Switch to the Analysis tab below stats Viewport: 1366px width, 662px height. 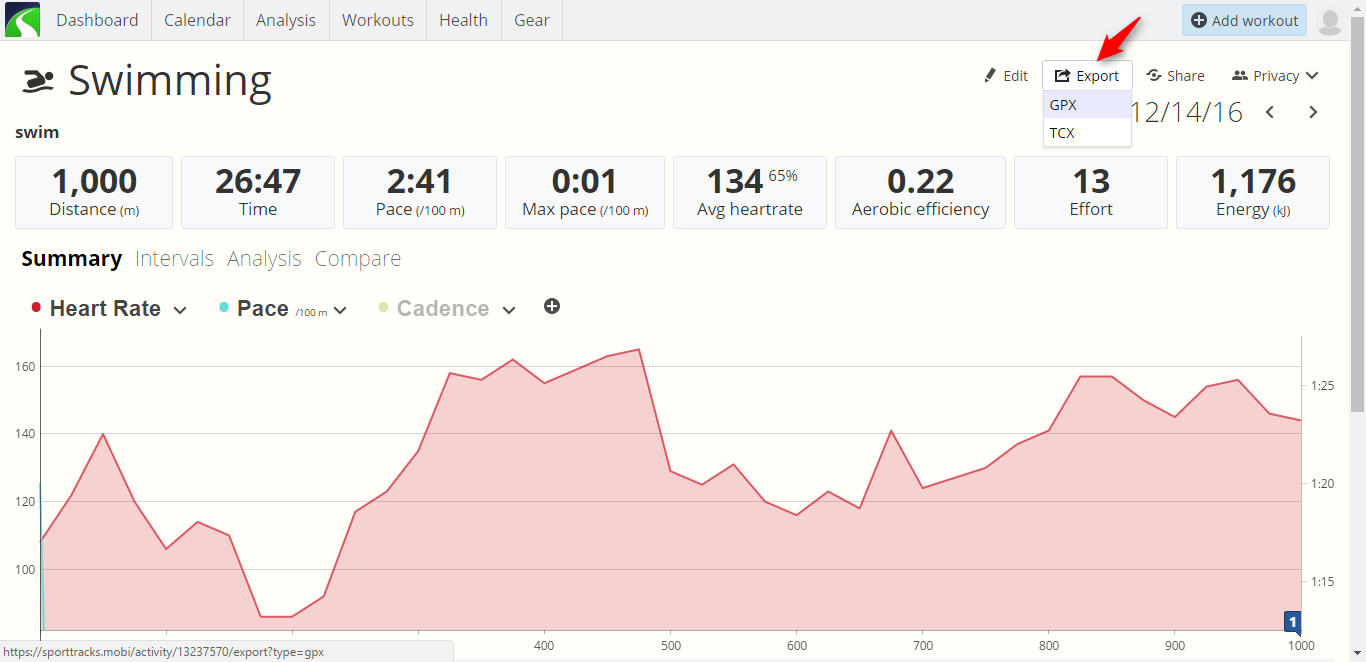tap(264, 259)
